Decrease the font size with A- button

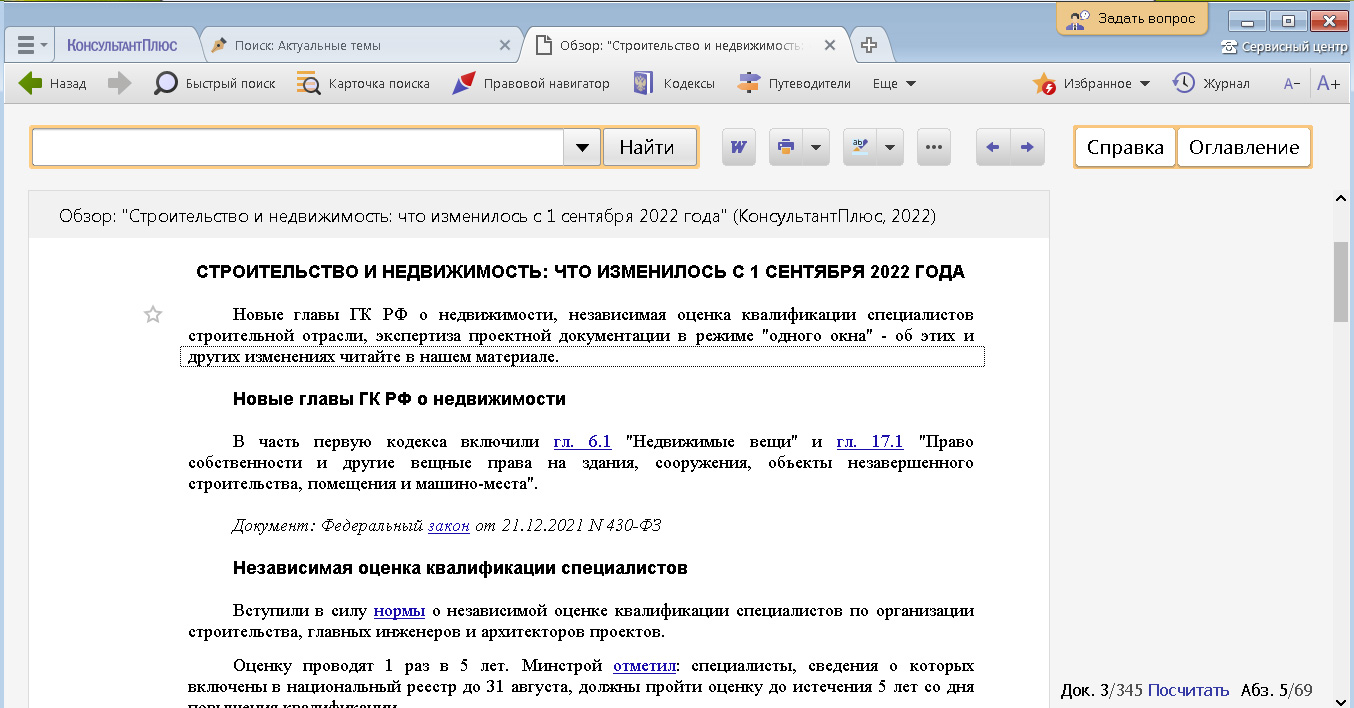tap(1292, 84)
